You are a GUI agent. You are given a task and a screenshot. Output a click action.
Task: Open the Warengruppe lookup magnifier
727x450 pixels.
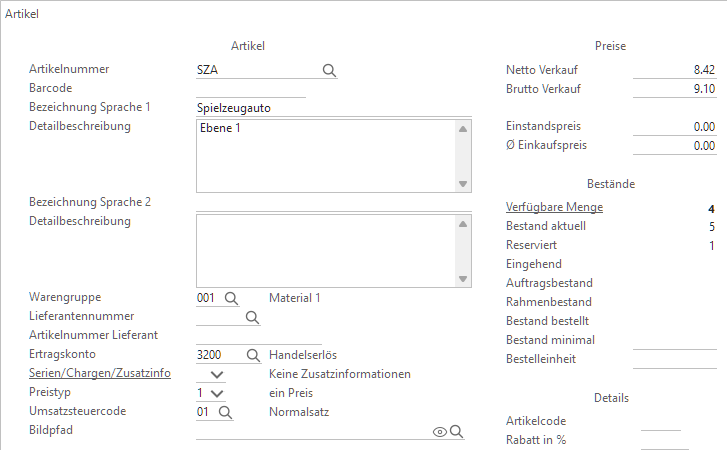230,298
